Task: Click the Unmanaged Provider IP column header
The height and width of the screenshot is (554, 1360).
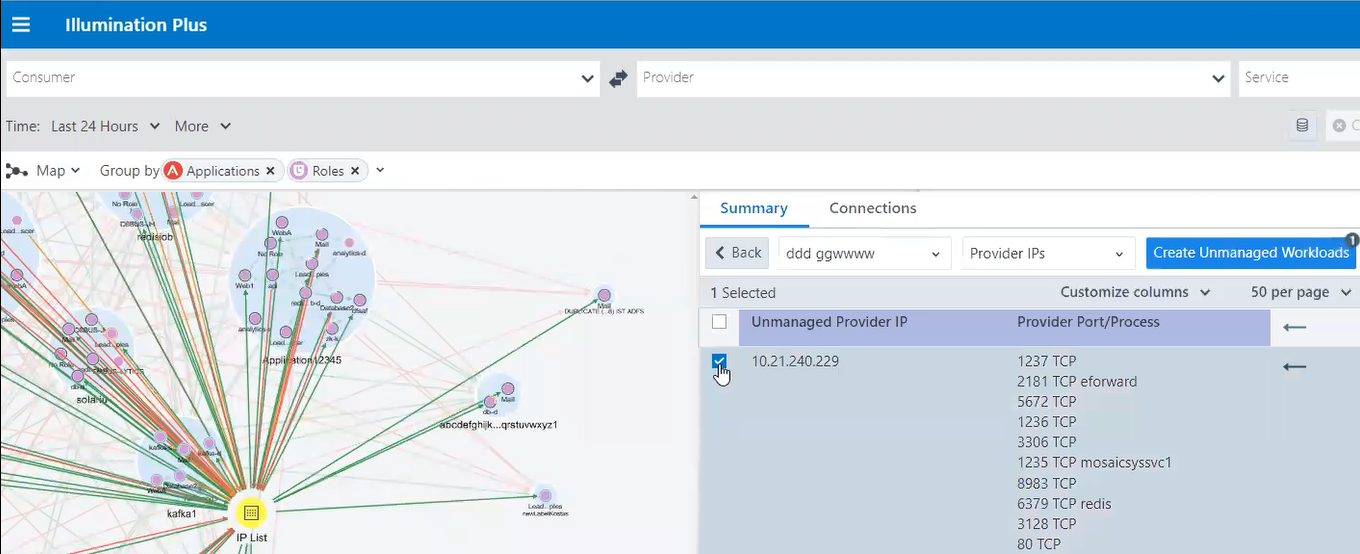Action: pos(831,322)
